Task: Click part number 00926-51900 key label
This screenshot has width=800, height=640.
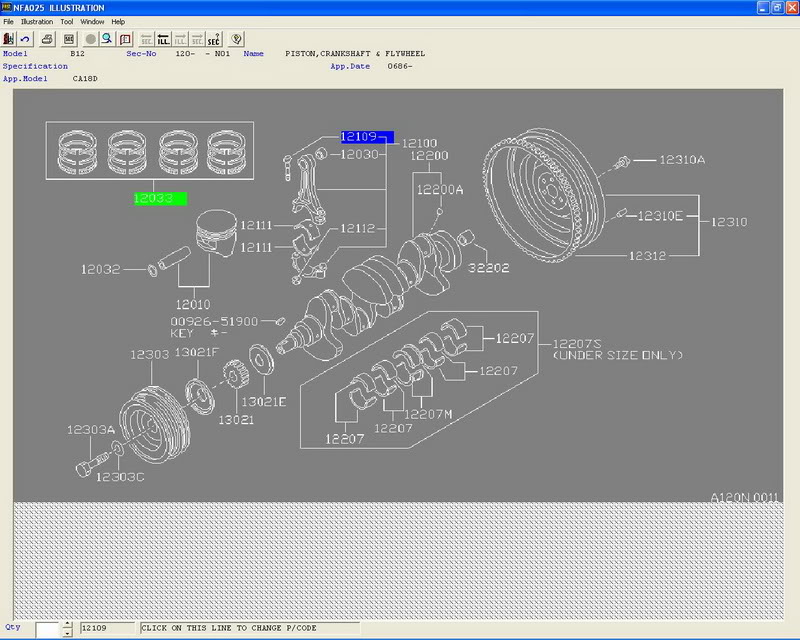Action: coord(214,322)
